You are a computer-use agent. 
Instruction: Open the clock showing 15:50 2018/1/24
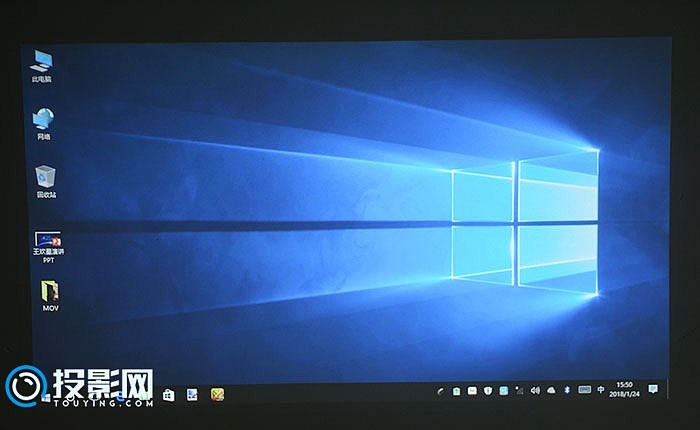[x=625, y=389]
